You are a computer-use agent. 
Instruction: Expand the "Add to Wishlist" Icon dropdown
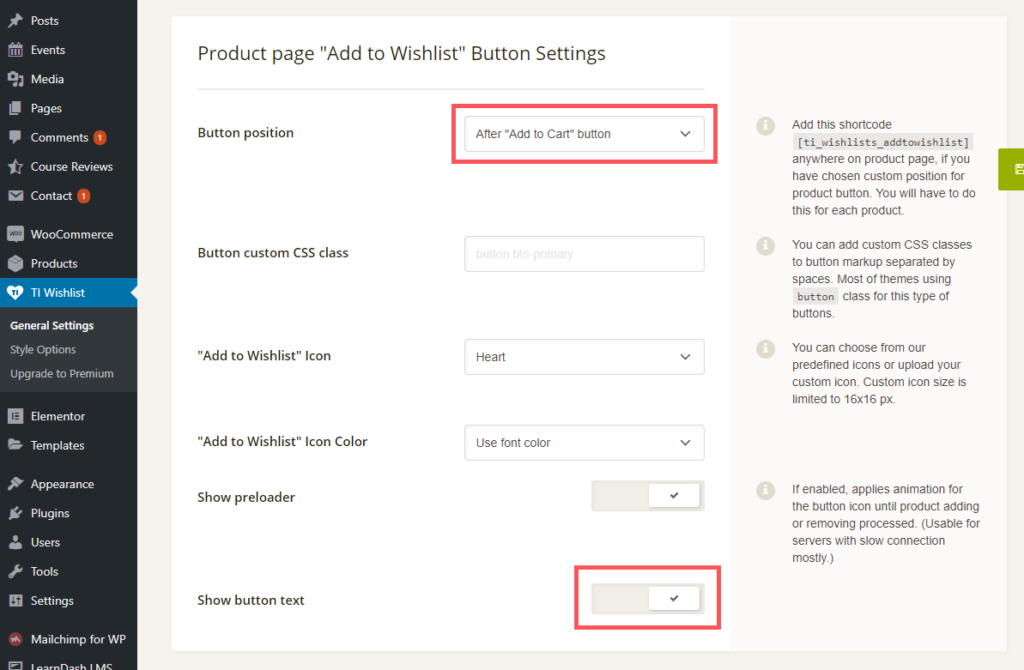tap(584, 357)
